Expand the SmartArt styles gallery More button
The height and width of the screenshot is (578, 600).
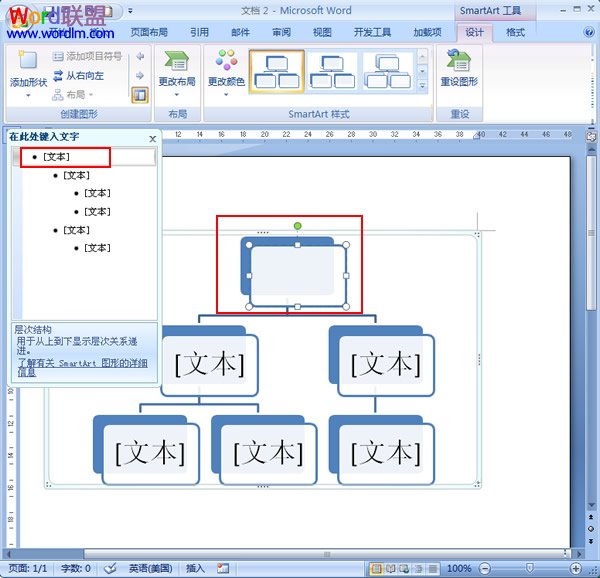tap(422, 86)
